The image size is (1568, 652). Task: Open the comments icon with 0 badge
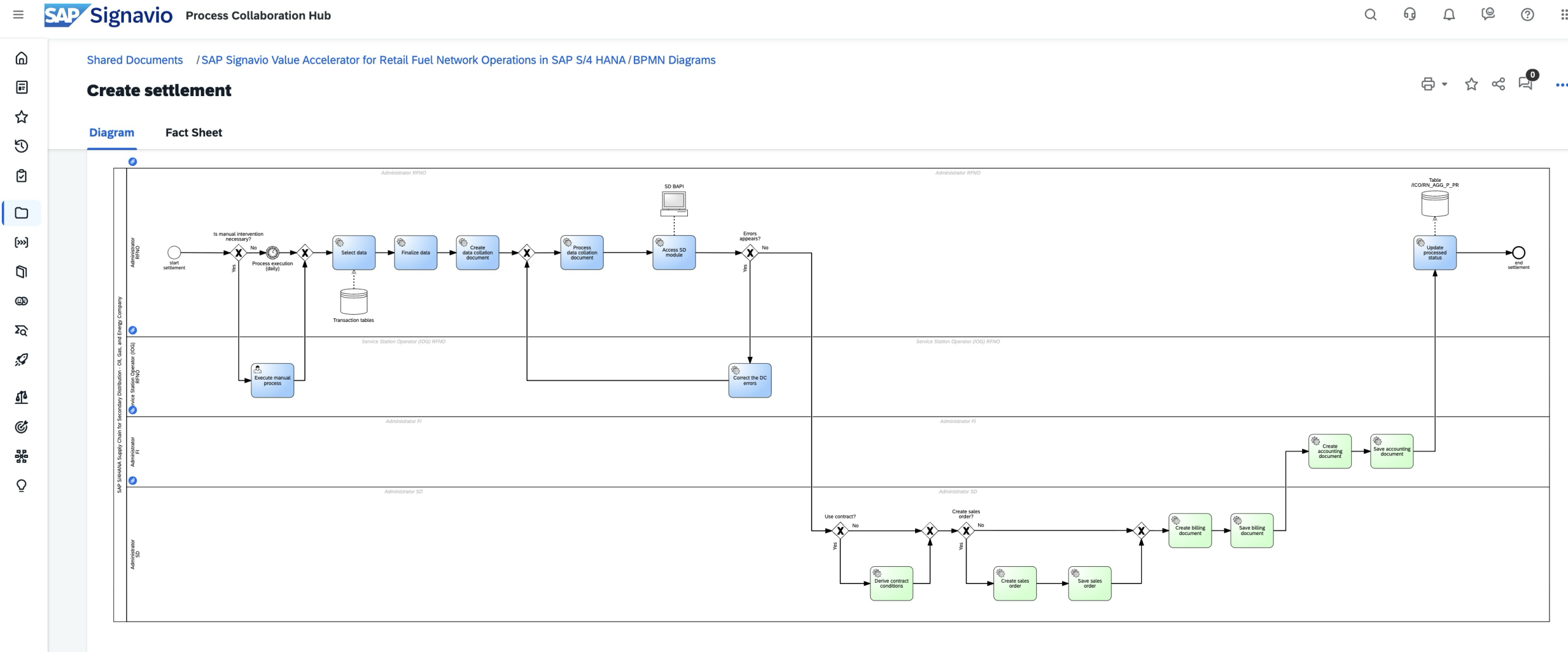pyautogui.click(x=1525, y=84)
